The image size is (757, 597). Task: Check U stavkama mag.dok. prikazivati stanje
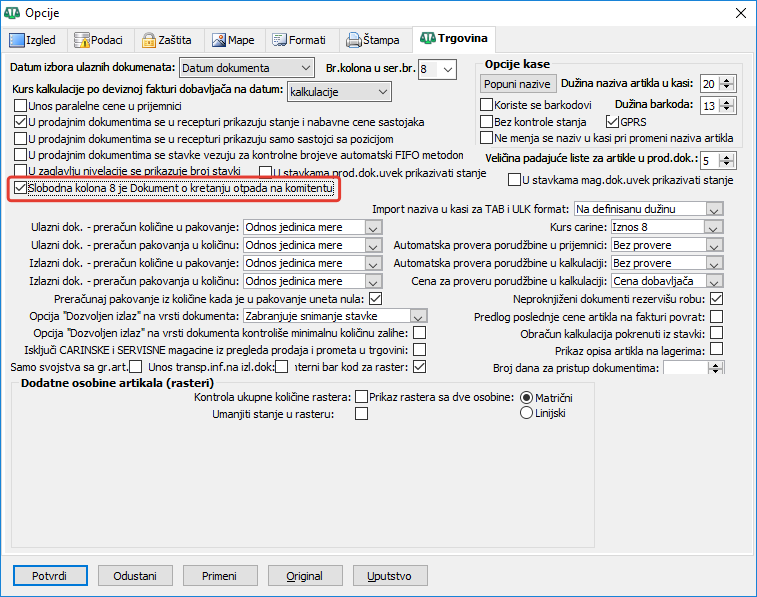(514, 180)
